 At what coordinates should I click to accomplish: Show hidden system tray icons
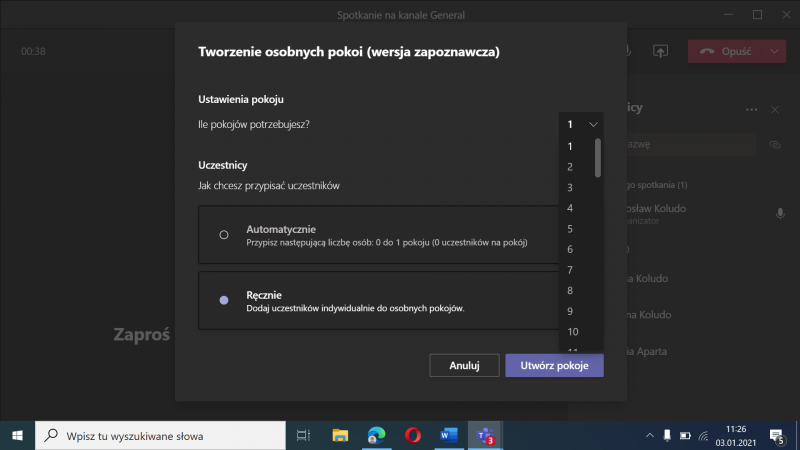[649, 436]
